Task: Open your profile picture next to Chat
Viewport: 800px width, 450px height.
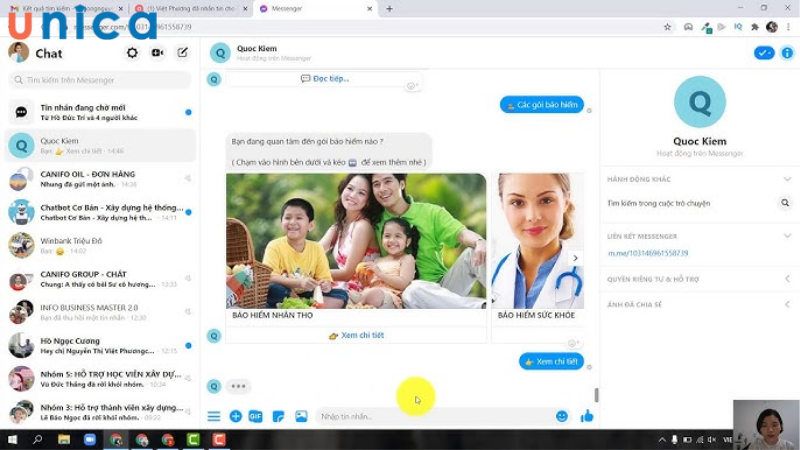Action: pyautogui.click(x=19, y=53)
